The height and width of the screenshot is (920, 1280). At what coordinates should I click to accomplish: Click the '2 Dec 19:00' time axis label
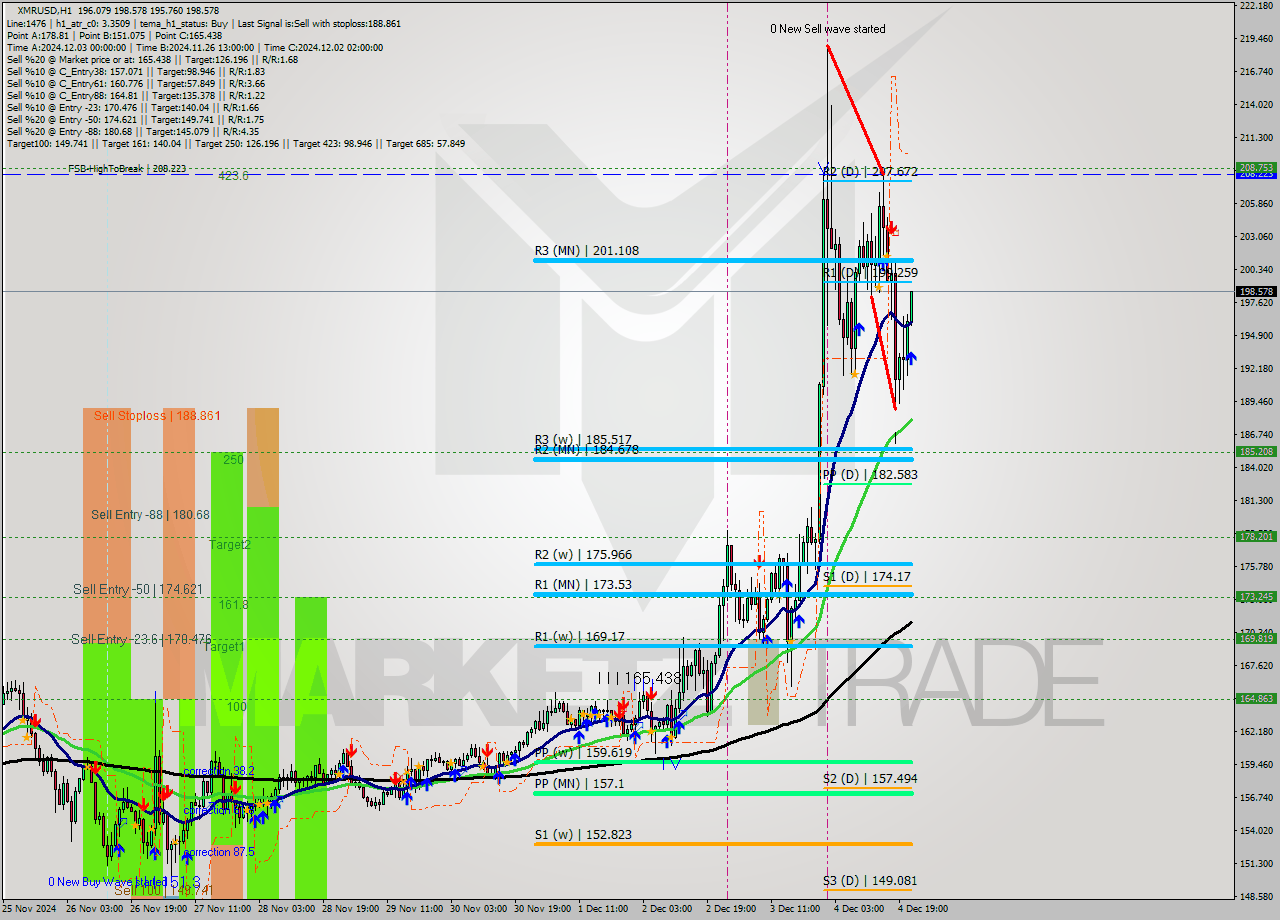point(731,909)
